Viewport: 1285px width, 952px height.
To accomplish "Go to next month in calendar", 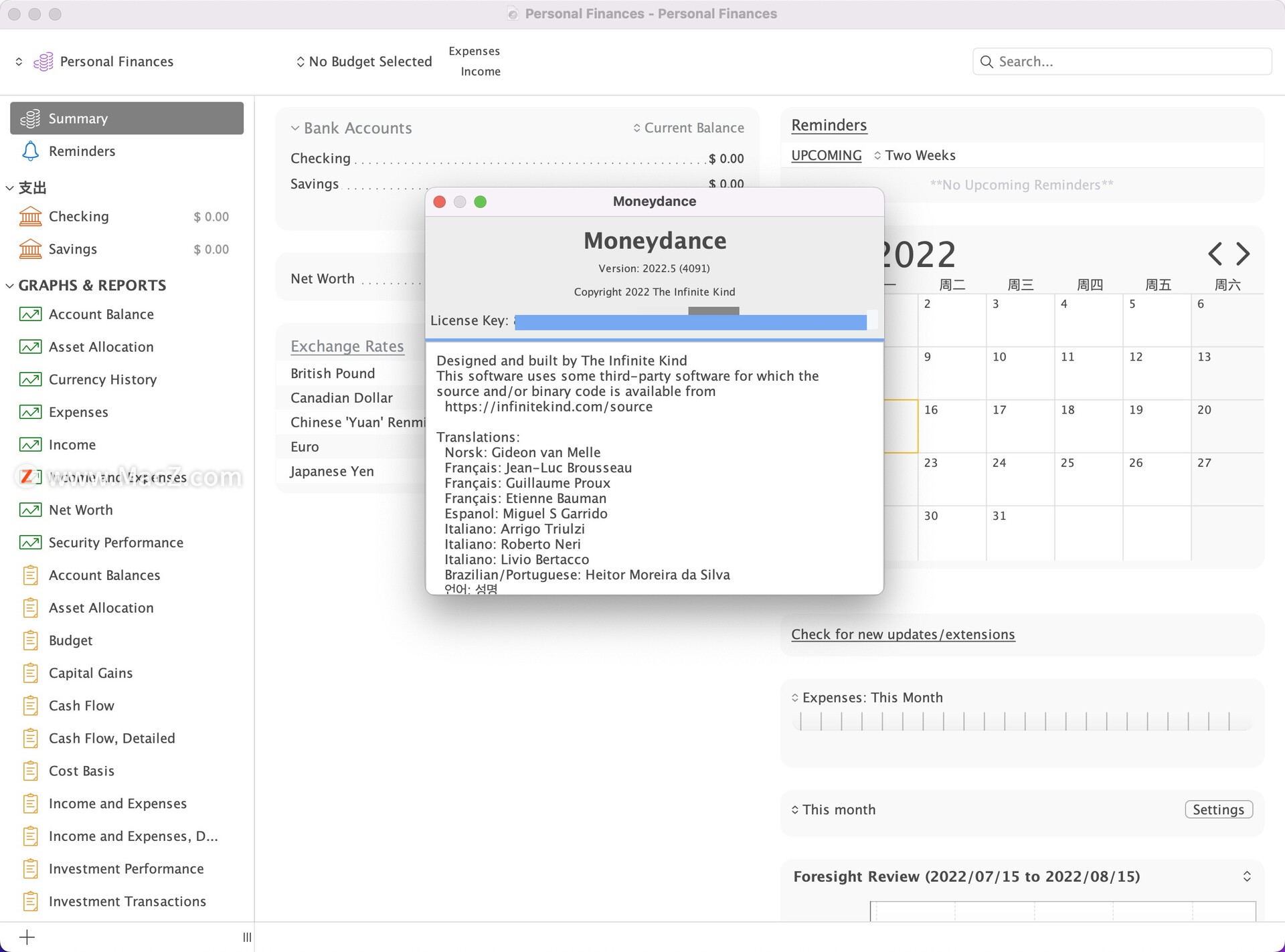I will (x=1243, y=254).
